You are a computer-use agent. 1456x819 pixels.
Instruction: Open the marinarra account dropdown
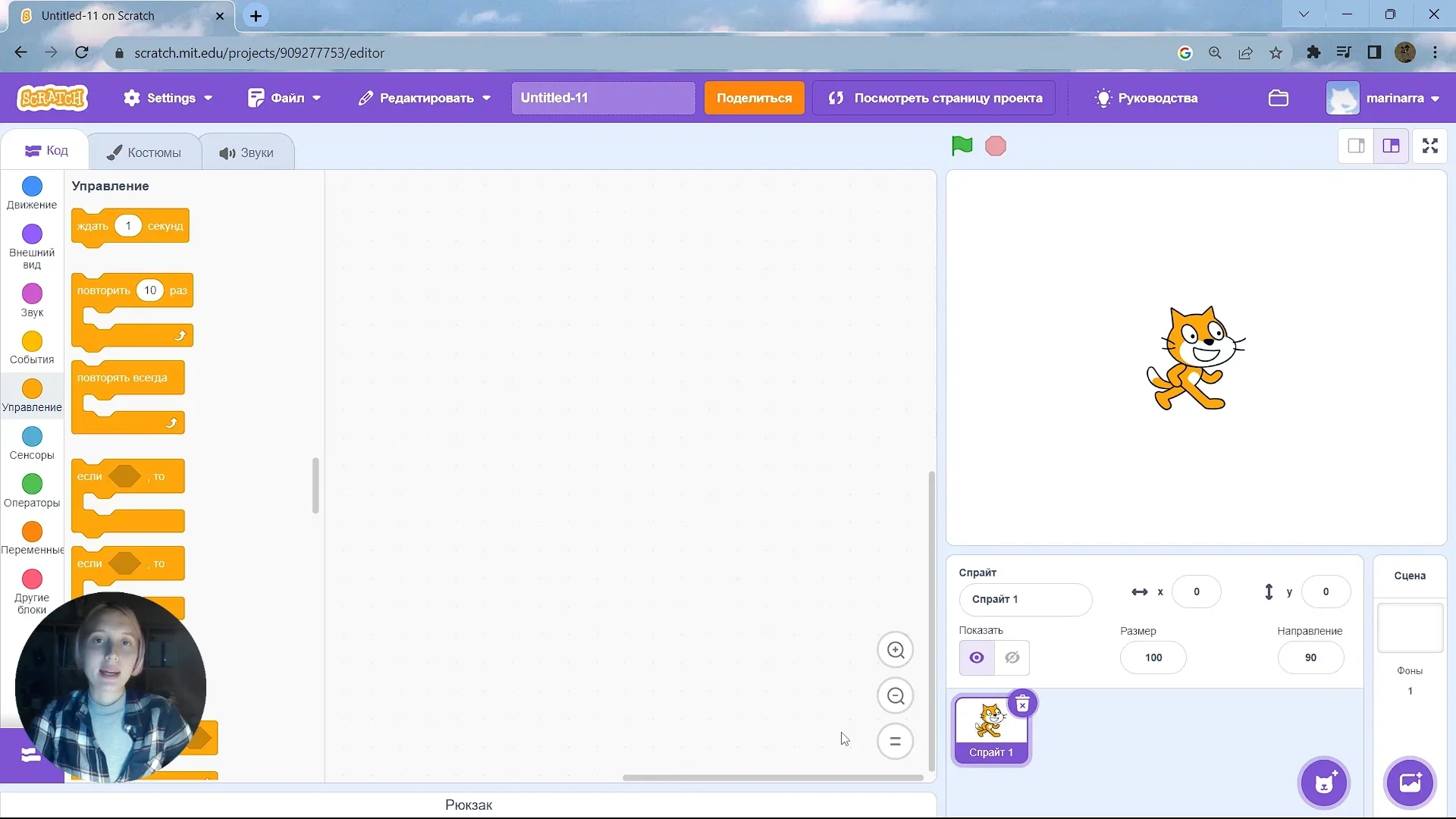pos(1384,98)
